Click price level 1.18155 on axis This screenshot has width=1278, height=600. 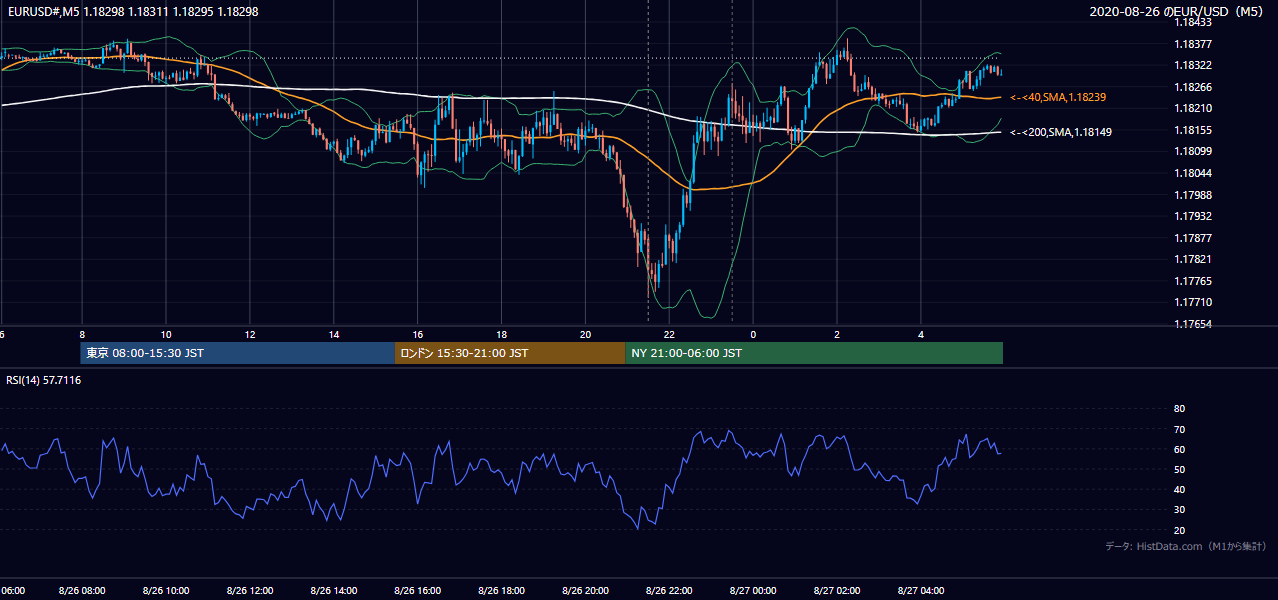click(x=1193, y=130)
